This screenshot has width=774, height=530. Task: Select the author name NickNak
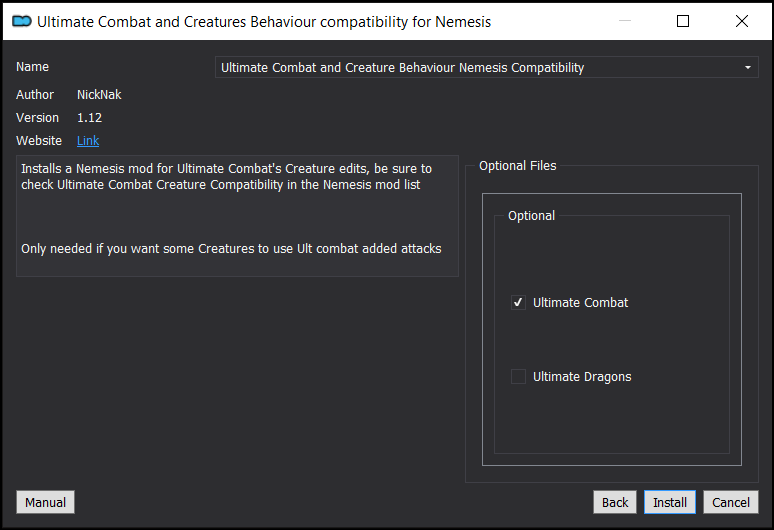click(x=99, y=95)
